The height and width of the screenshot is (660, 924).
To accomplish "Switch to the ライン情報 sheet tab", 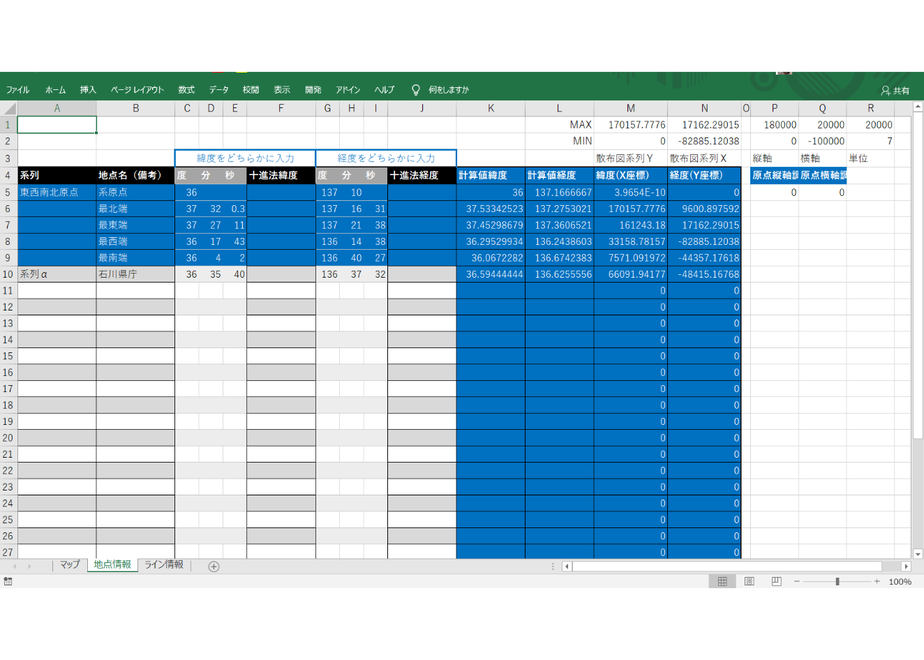I will click(164, 565).
